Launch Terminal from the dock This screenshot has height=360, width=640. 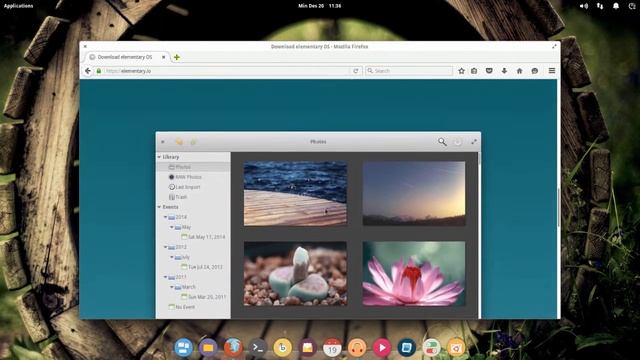pos(258,348)
